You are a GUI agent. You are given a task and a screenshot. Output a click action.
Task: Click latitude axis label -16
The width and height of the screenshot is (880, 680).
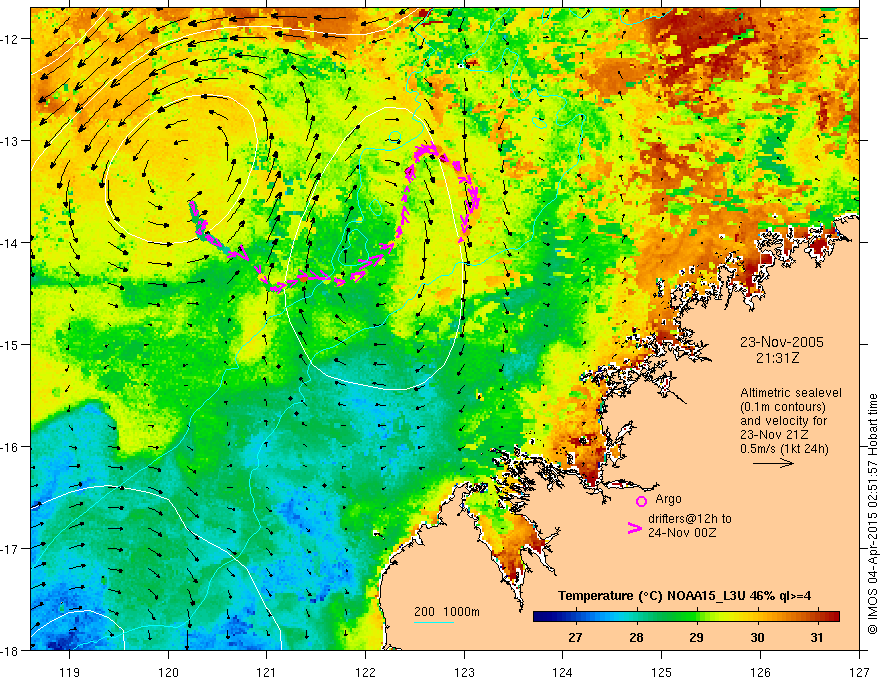pos(11,447)
